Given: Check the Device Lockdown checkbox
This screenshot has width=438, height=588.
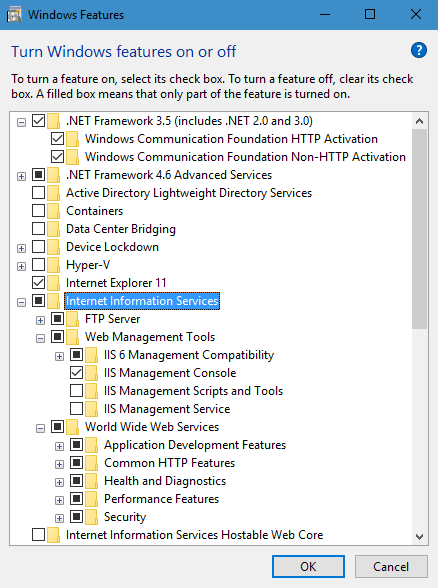Looking at the screenshot, I should pos(38,247).
